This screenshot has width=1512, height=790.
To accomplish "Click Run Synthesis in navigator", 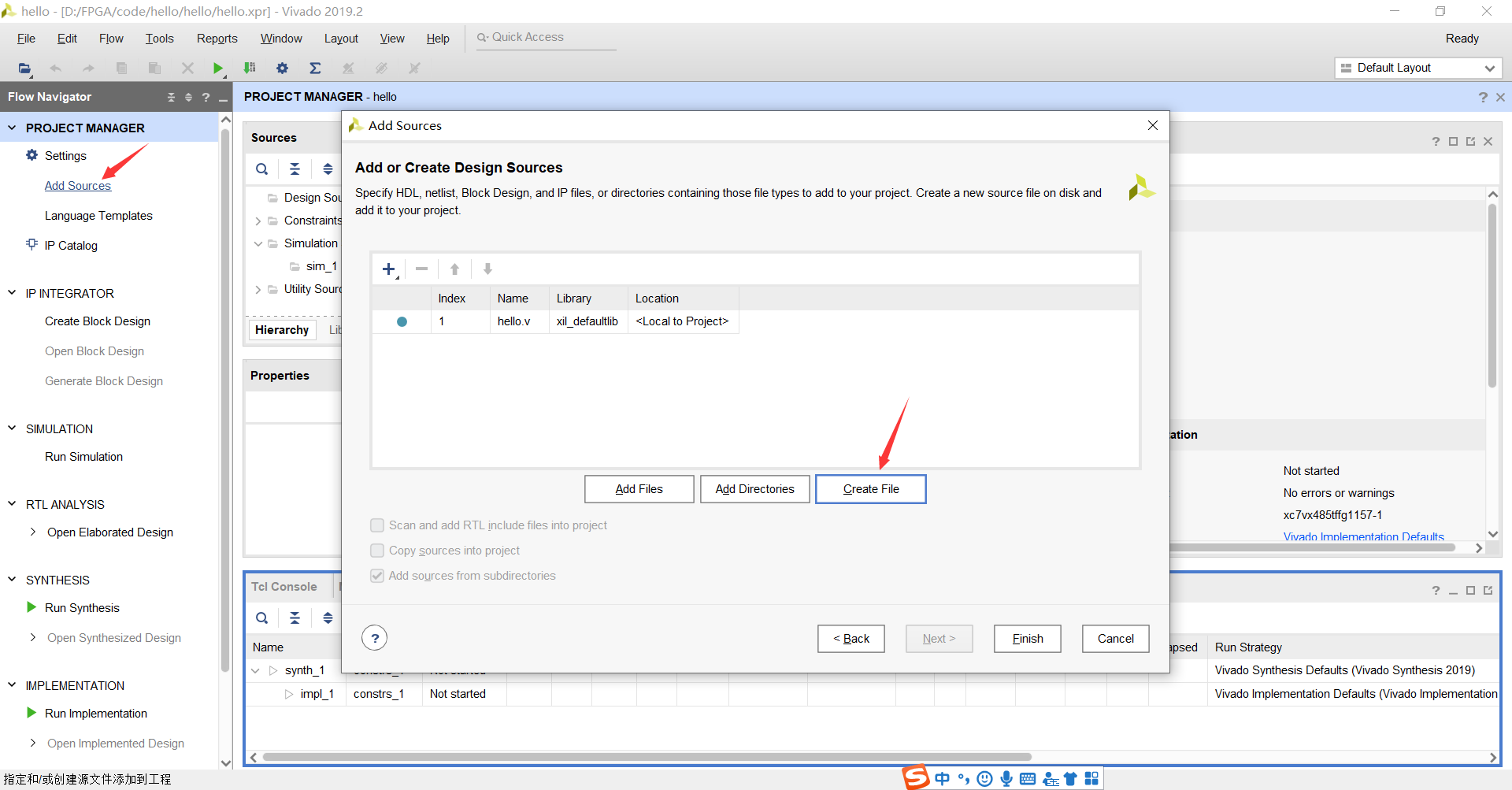I will pos(82,608).
